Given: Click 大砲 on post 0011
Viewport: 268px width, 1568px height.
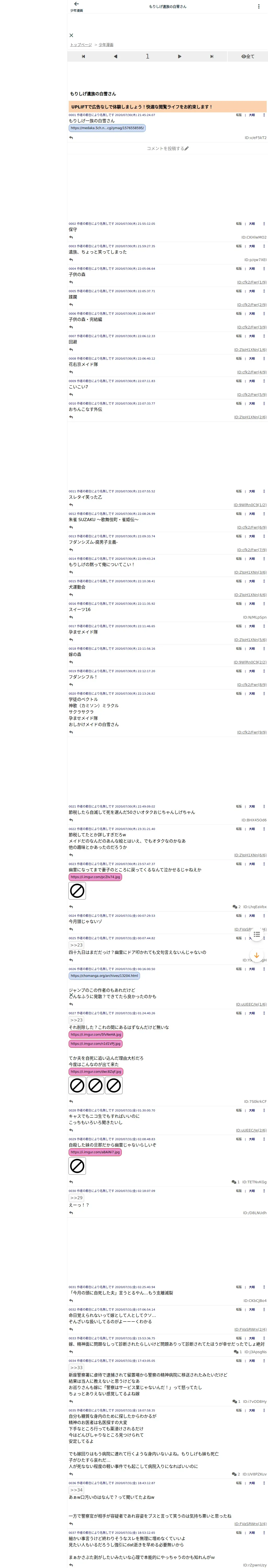Looking at the screenshot, I should coord(252,491).
